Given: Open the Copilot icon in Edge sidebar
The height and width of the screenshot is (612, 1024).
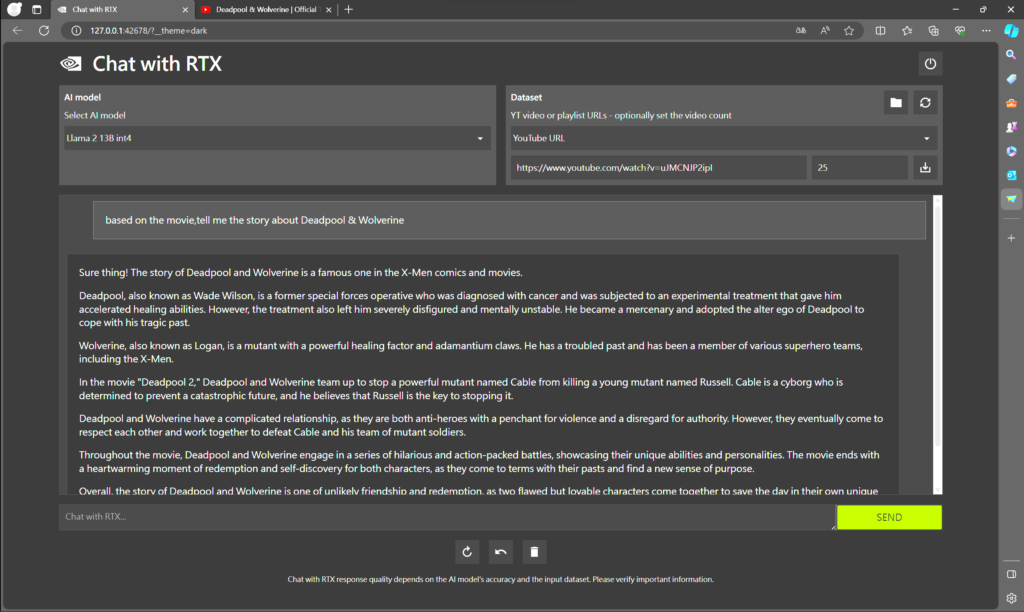Looking at the screenshot, I should click(x=1011, y=55).
